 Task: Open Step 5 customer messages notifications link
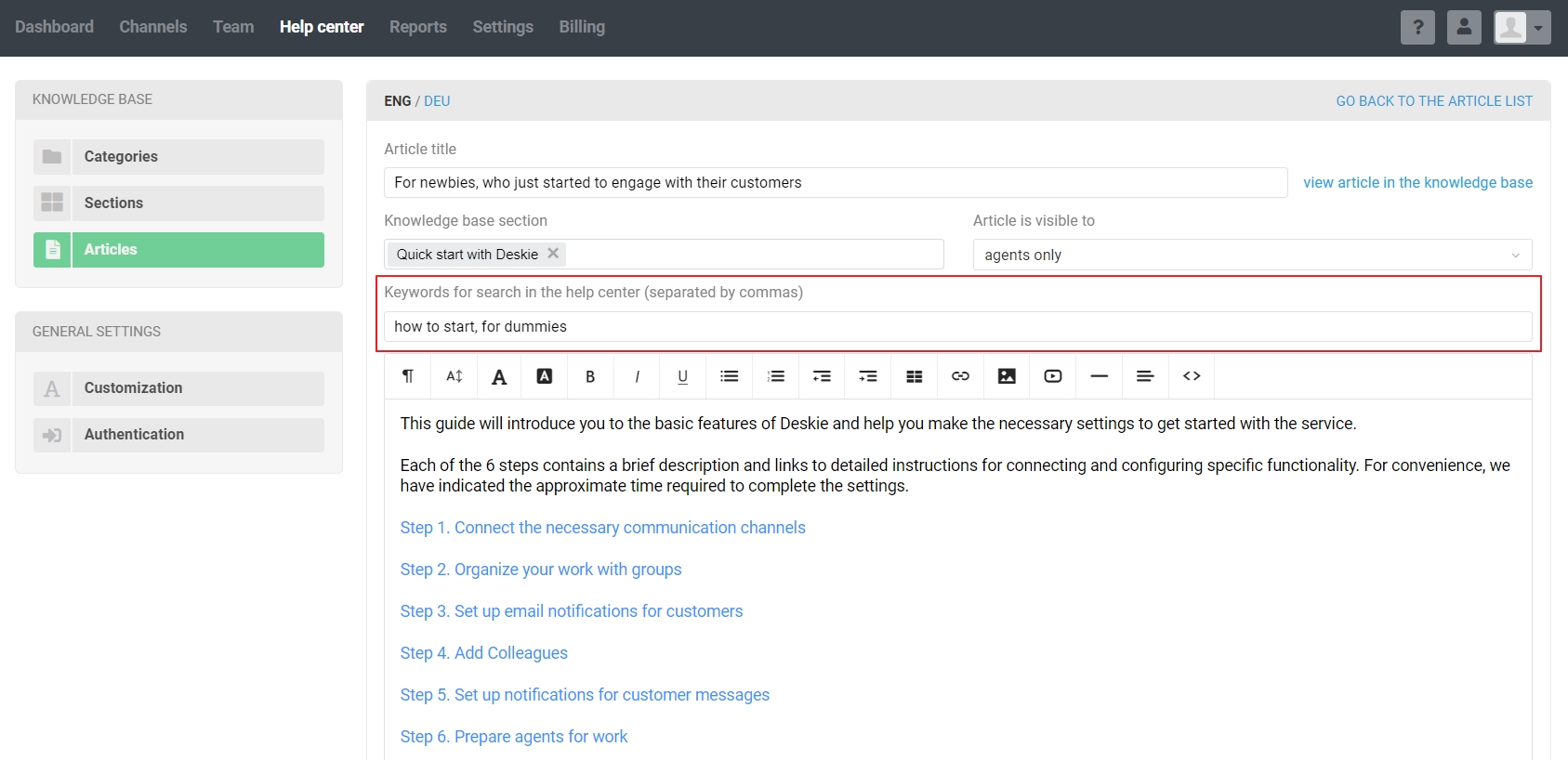585,695
